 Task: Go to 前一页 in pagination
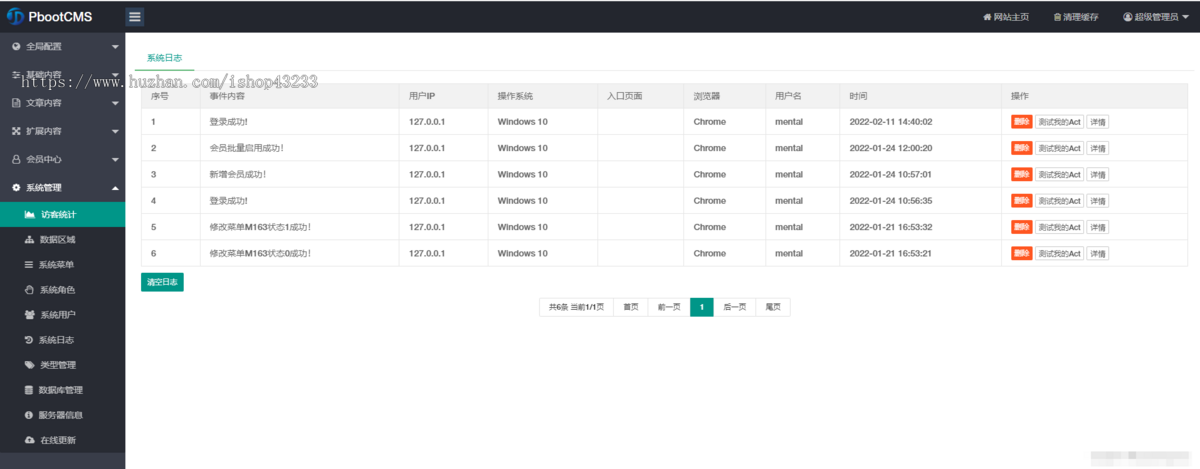[x=669, y=307]
